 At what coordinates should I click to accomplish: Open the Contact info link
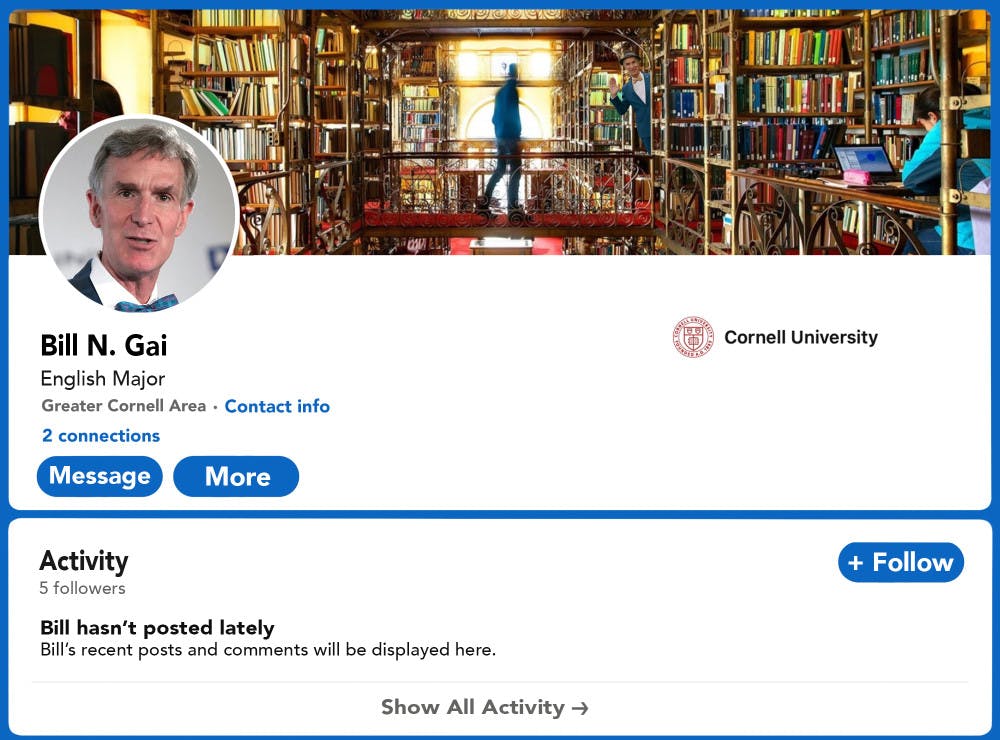pyautogui.click(x=277, y=406)
